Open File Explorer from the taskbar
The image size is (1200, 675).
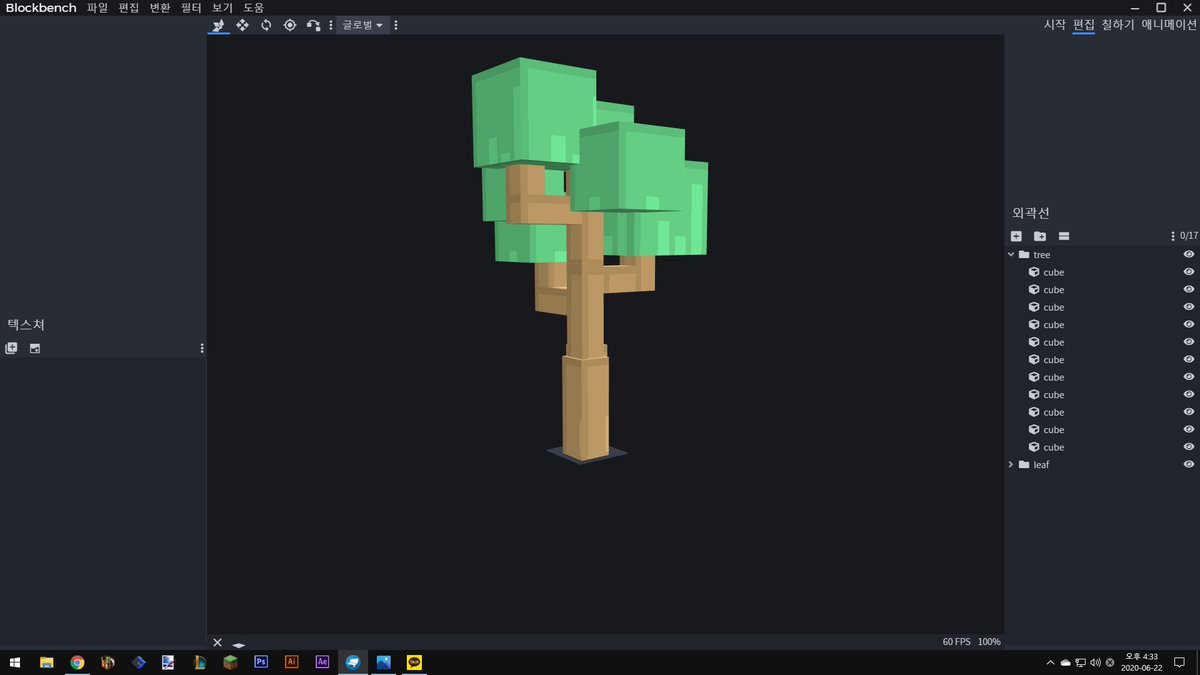pyautogui.click(x=46, y=662)
